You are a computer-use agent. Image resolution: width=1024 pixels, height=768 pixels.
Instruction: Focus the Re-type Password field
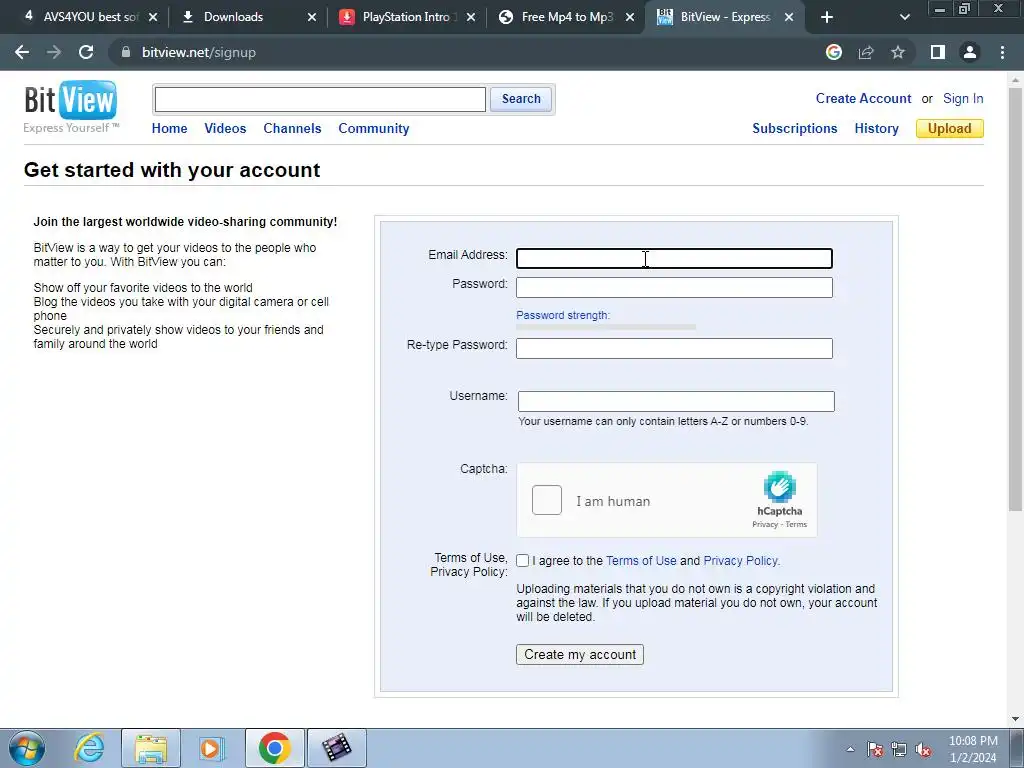pyautogui.click(x=674, y=348)
